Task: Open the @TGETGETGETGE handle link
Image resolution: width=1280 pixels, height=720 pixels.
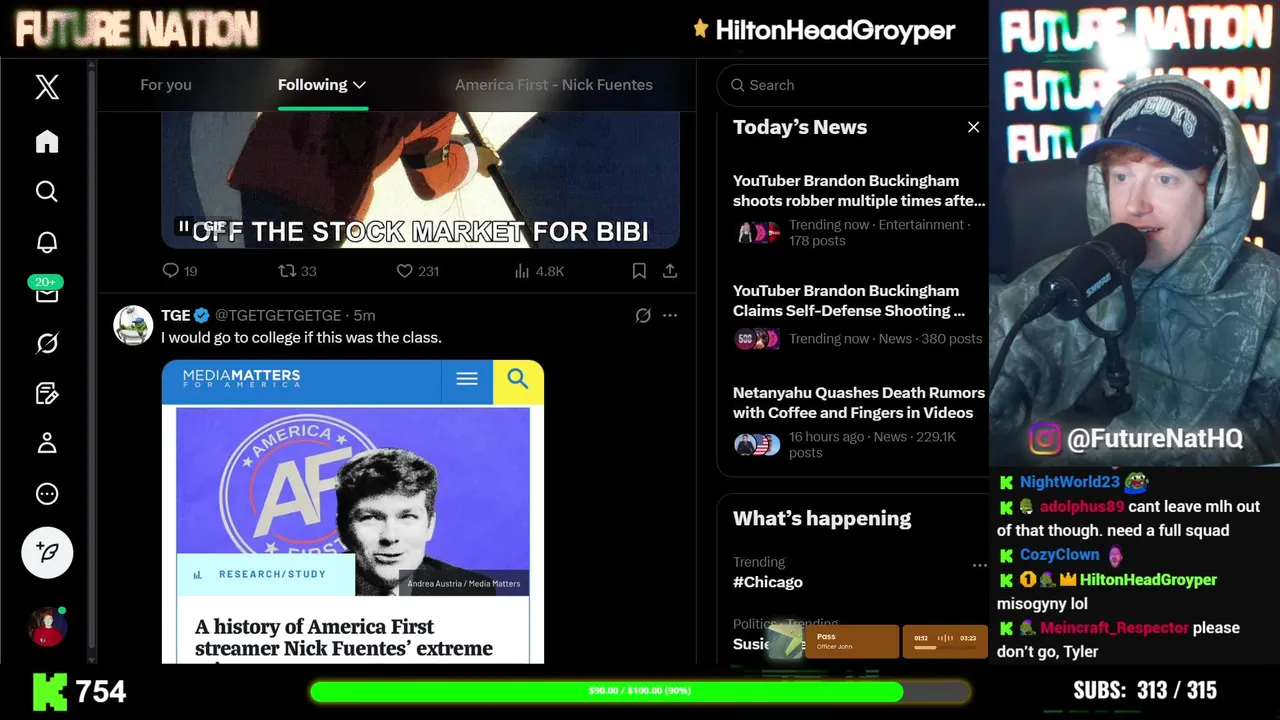Action: coord(278,315)
